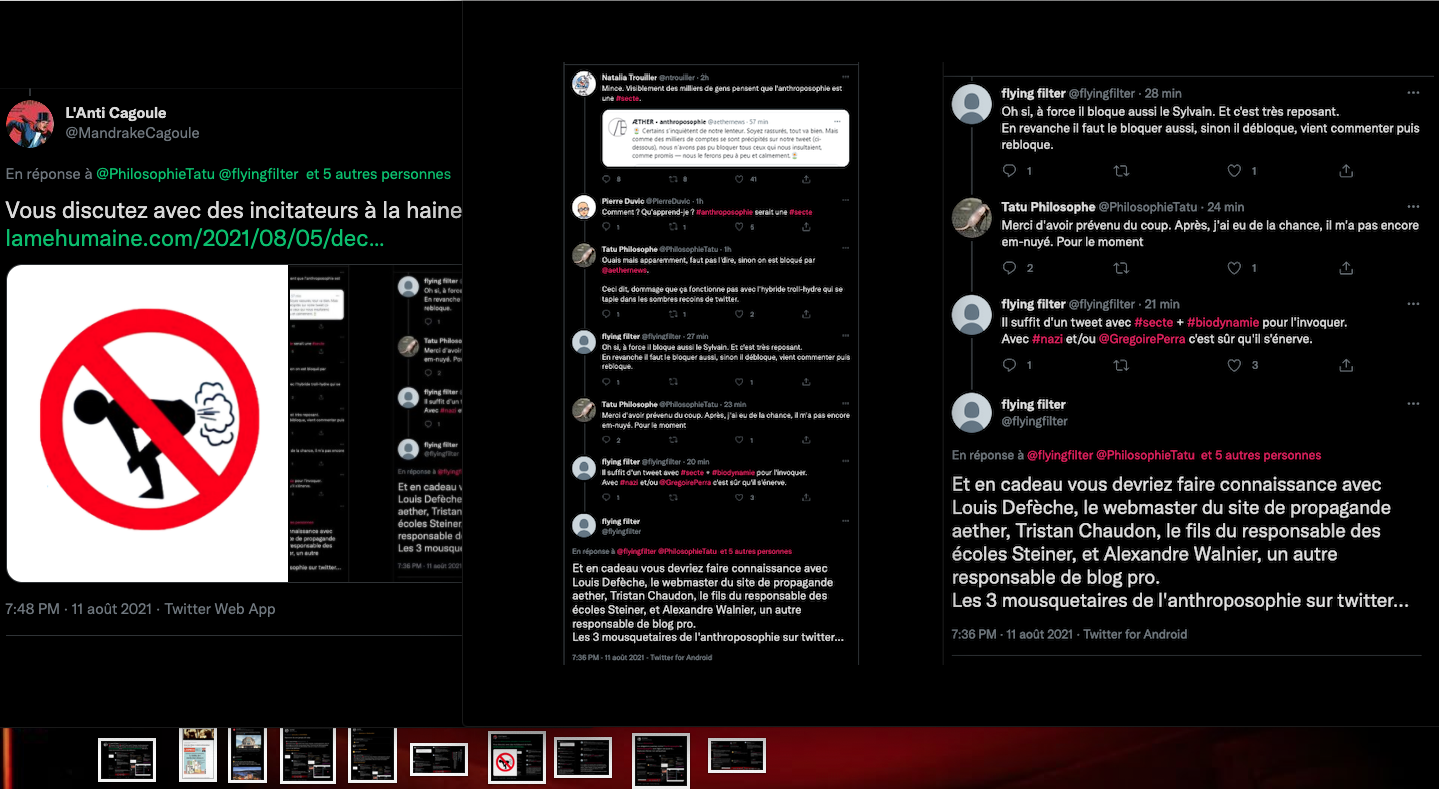Select the prohibition sign thumbnail in bottom strip
Viewport: 1439px width, 789px height.
coord(516,758)
